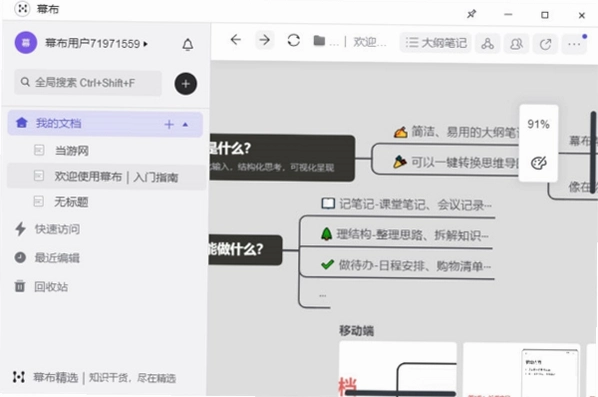
Task: Click node 简洁、易用的大纲笔记
Action: tap(457, 132)
